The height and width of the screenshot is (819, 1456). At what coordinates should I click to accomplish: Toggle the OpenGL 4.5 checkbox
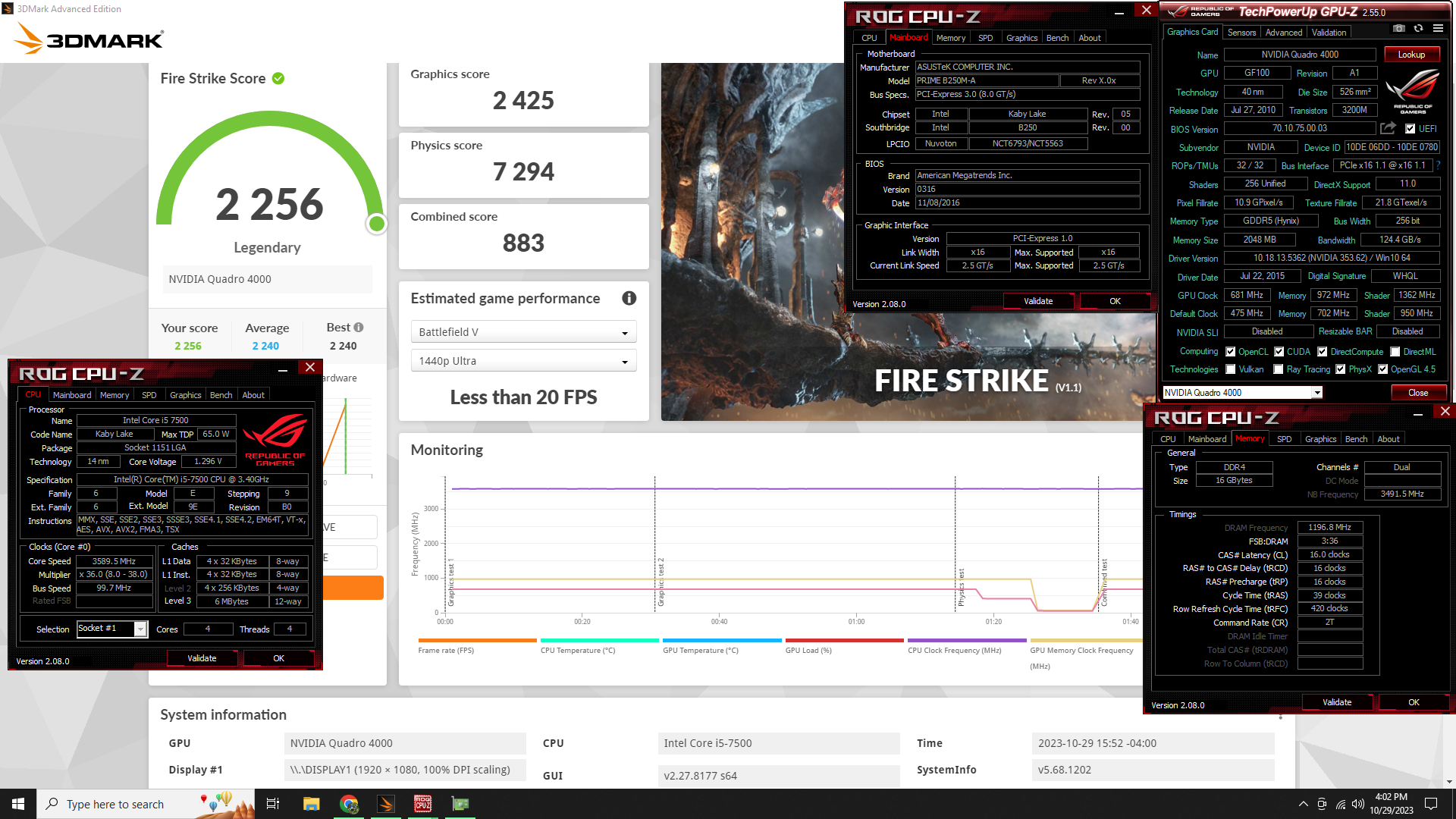pyautogui.click(x=1382, y=369)
